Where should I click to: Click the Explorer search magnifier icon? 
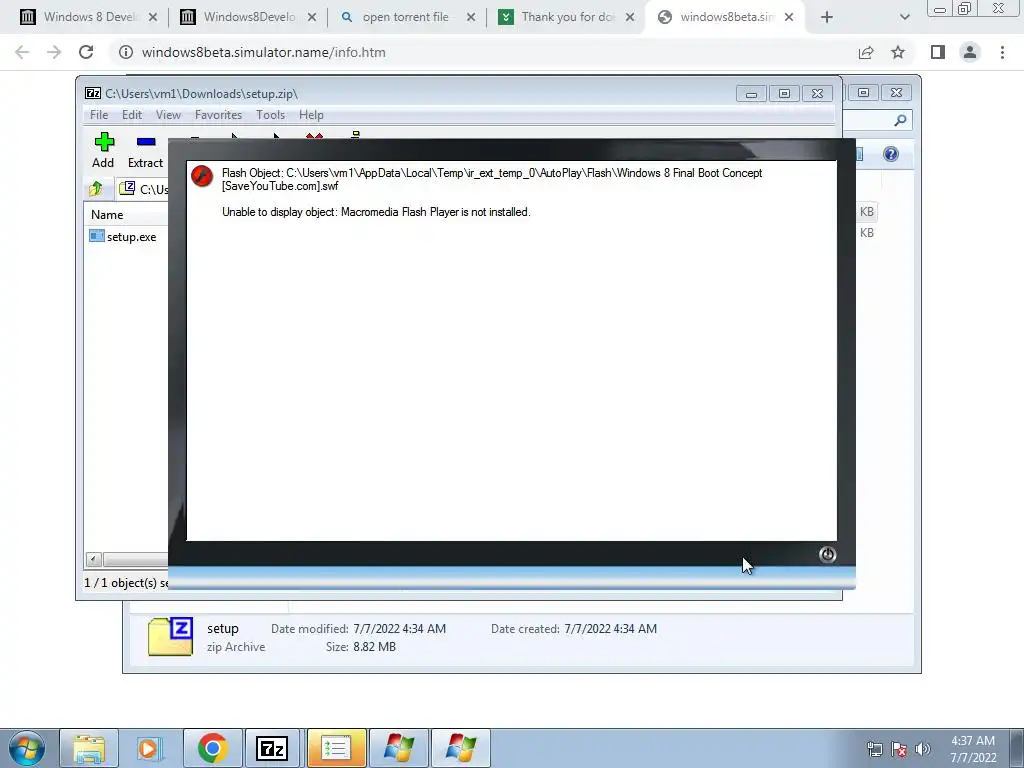coord(900,120)
